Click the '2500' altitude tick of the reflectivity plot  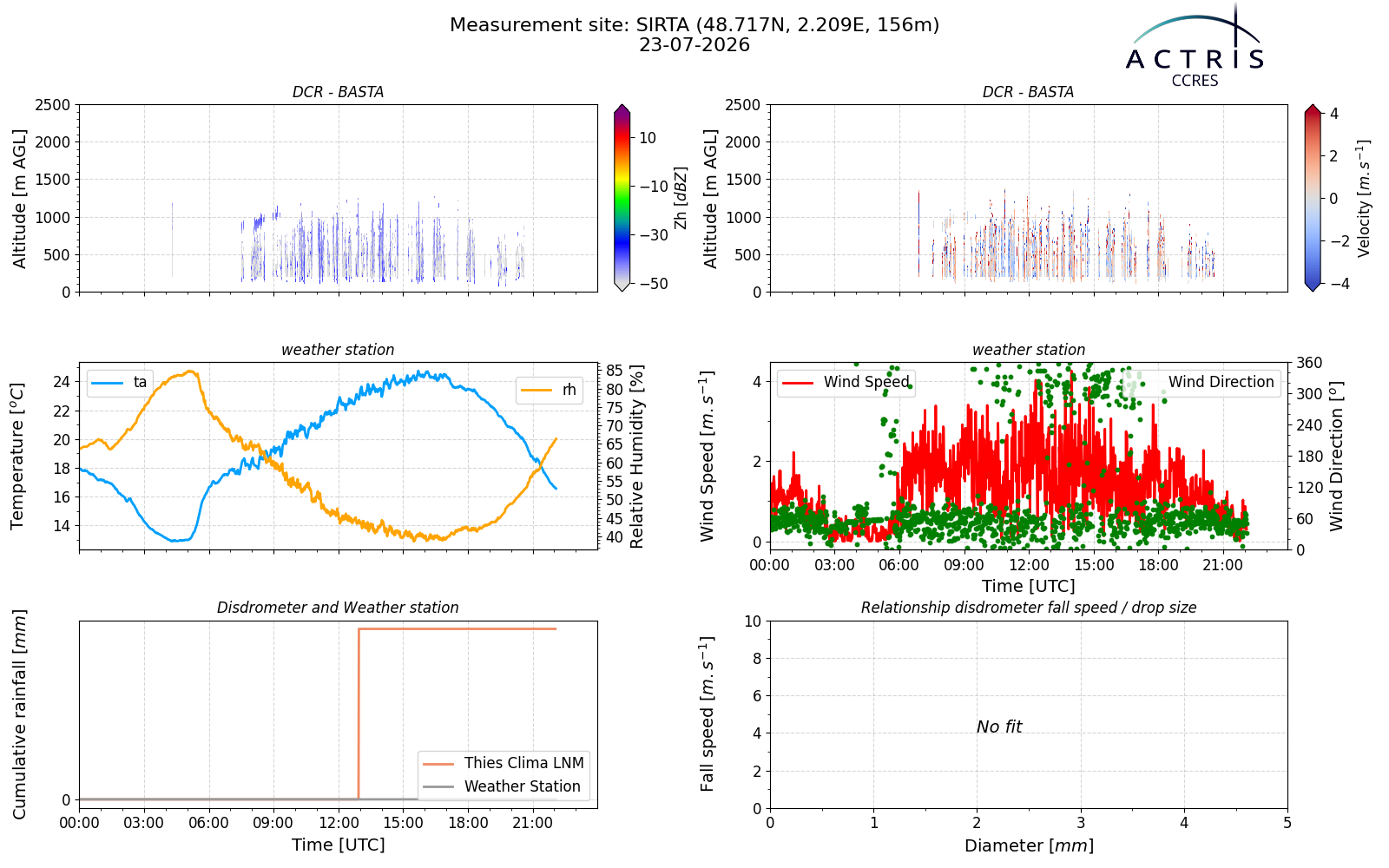coord(53,105)
